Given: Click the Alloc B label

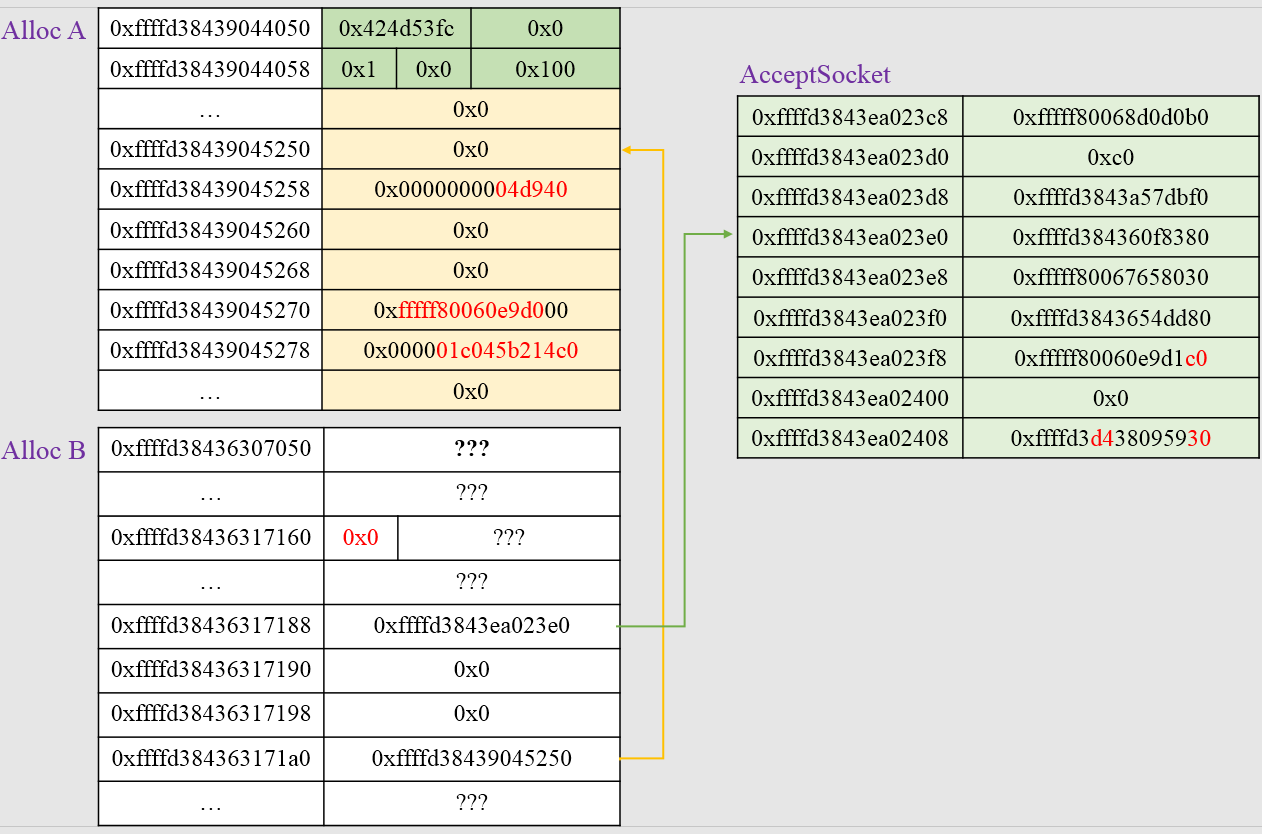Looking at the screenshot, I should 44,451.
